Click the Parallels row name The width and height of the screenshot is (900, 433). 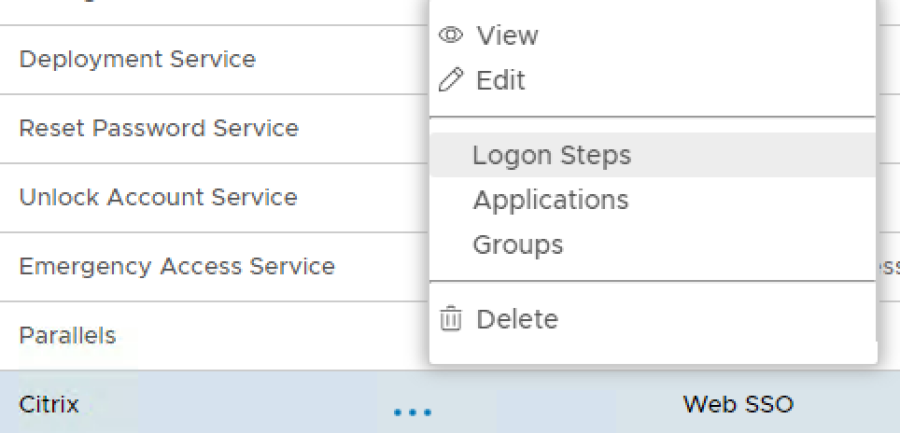(x=67, y=335)
